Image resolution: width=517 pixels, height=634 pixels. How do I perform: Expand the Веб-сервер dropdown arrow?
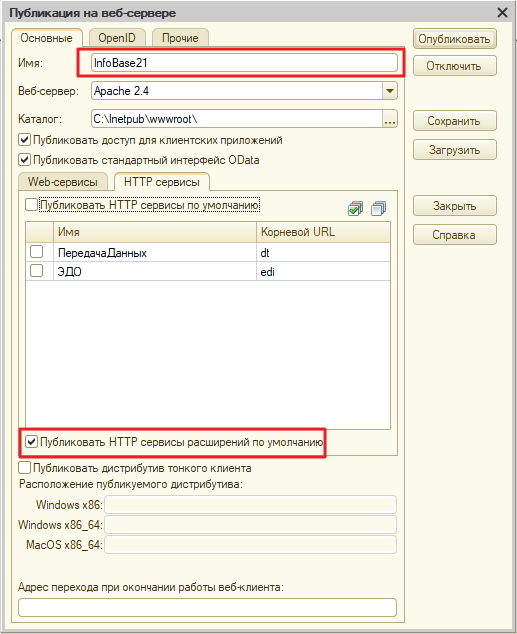tap(390, 91)
